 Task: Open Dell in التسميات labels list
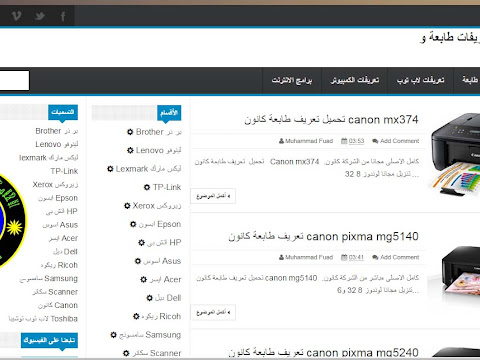[65, 252]
